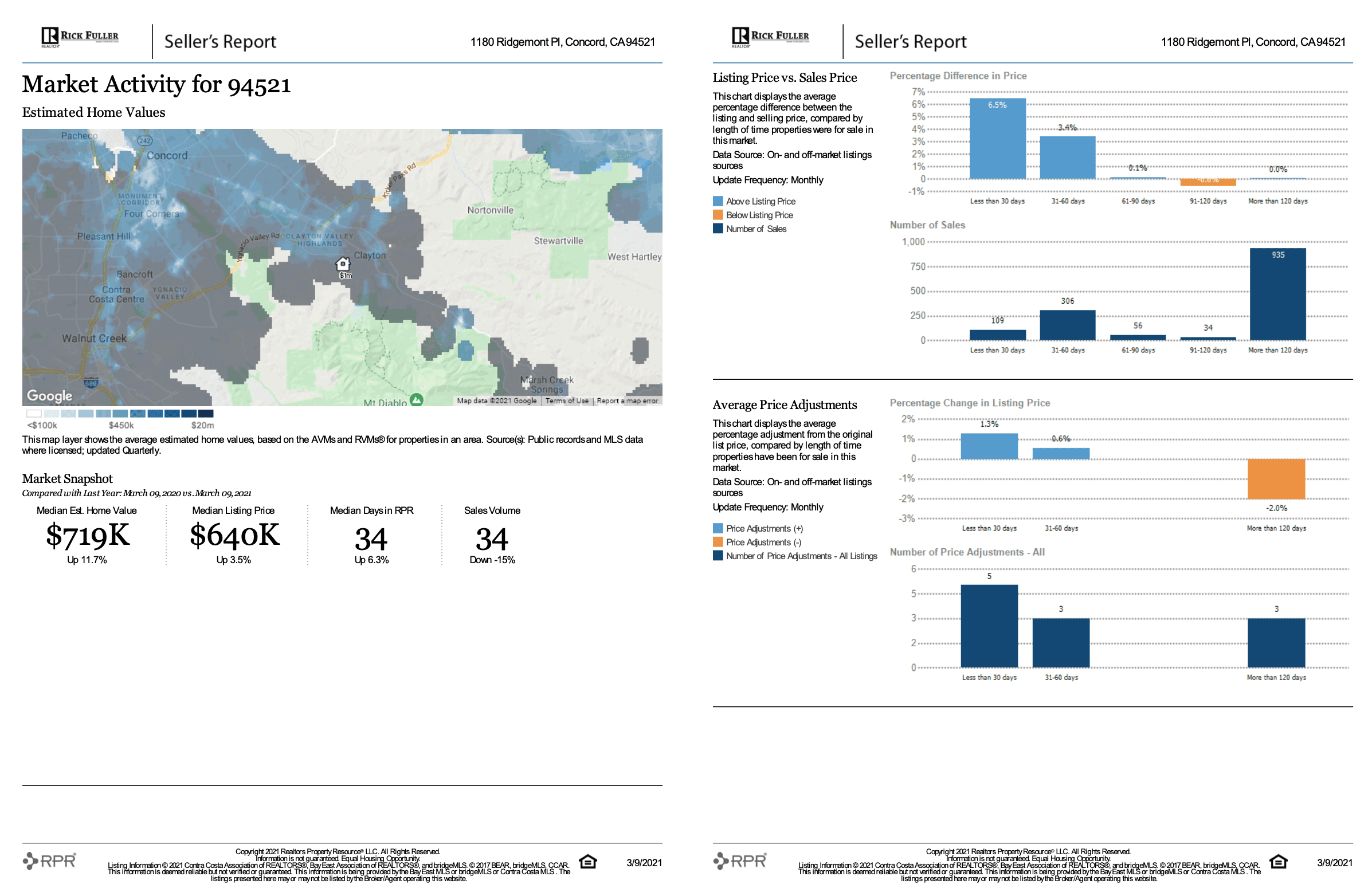Screen dimensions: 1372x888
Task: Click the house marker on the map
Action: (x=342, y=264)
